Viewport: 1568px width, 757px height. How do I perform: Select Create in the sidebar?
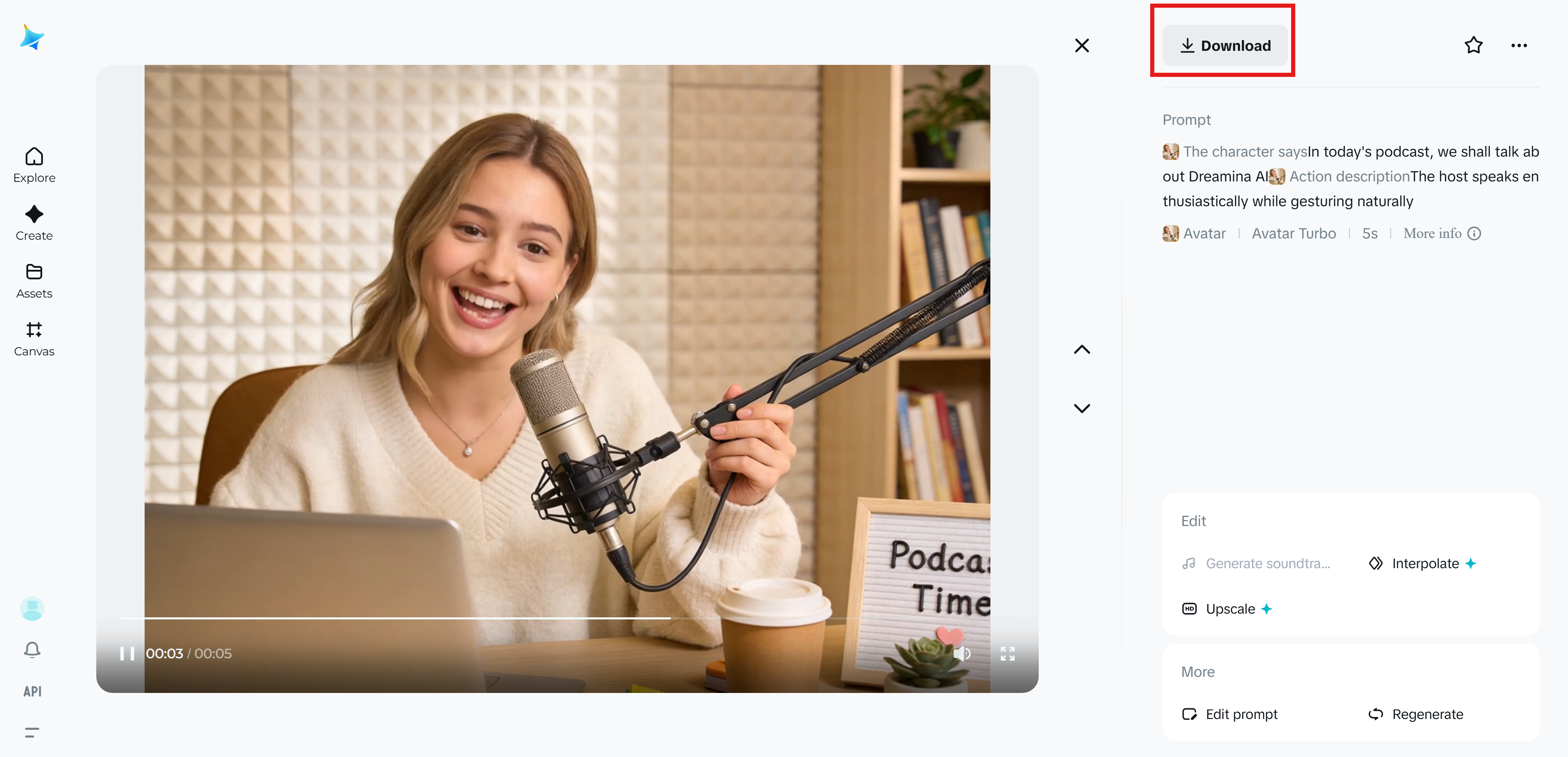pyautogui.click(x=33, y=222)
